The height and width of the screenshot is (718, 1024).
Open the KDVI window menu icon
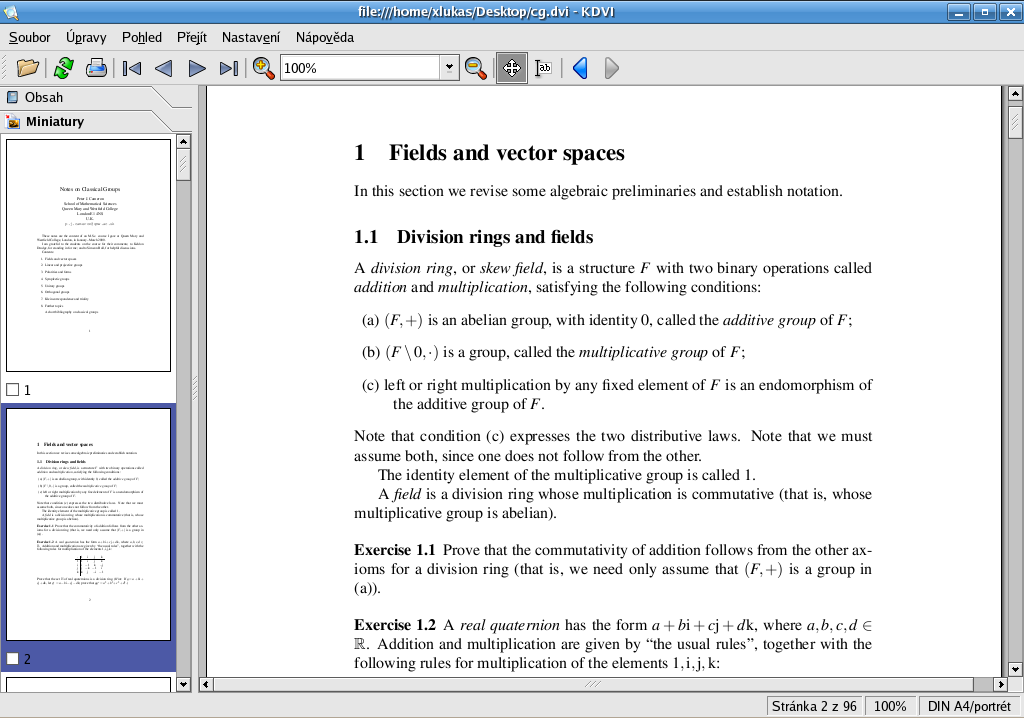(10, 12)
